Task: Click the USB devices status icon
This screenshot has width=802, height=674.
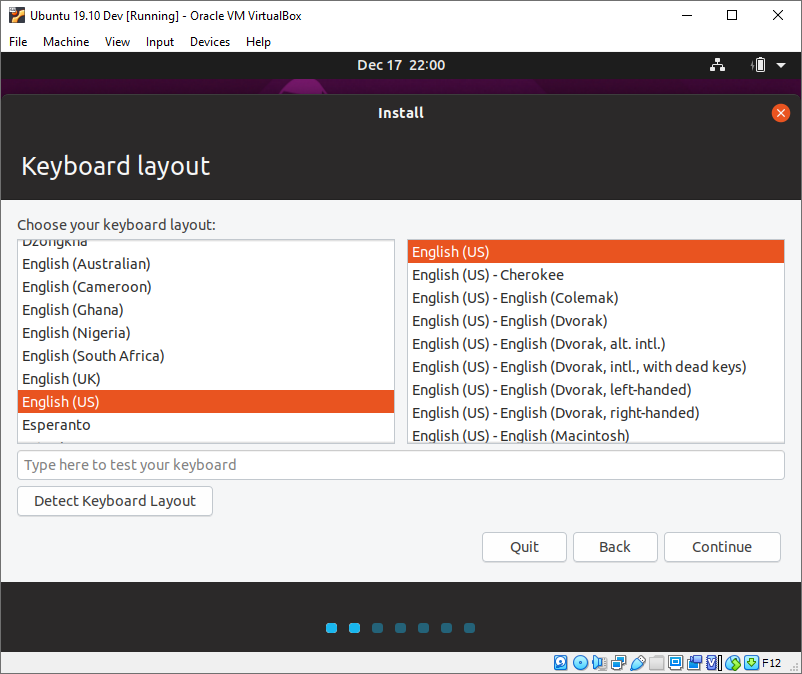Action: (637, 663)
